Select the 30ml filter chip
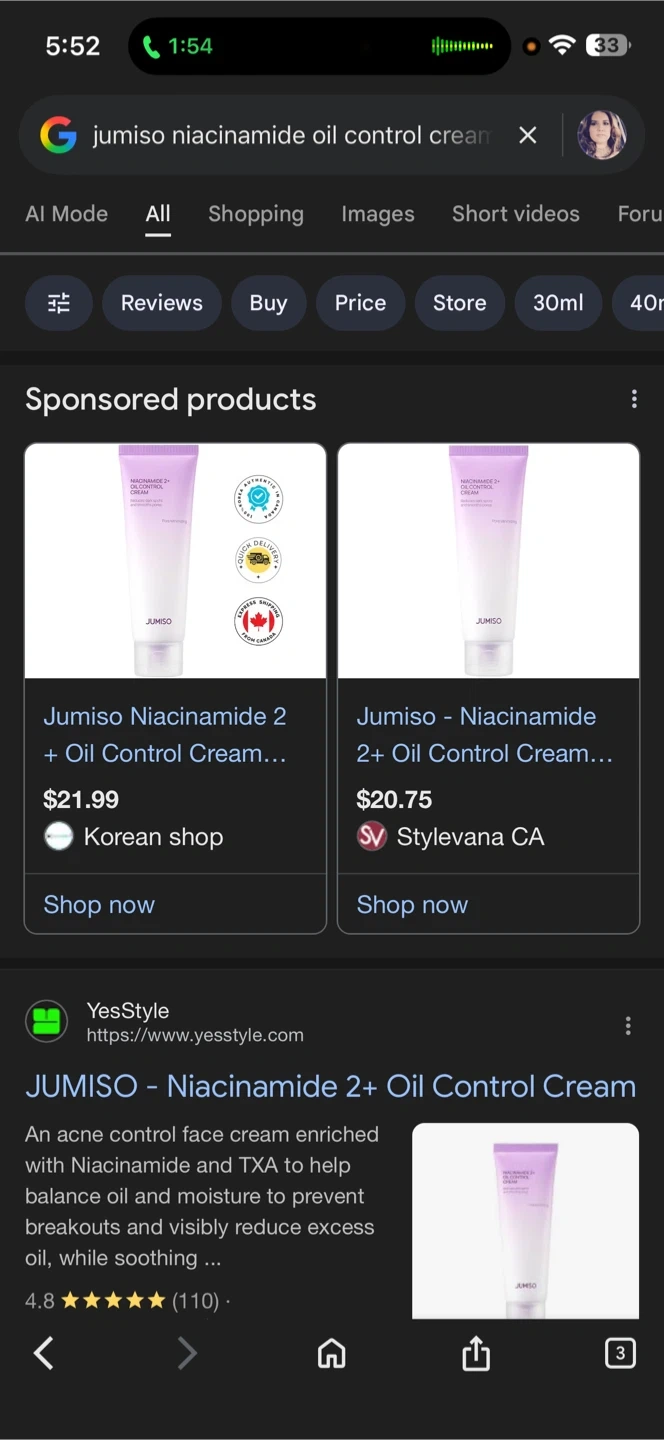 [x=558, y=303]
